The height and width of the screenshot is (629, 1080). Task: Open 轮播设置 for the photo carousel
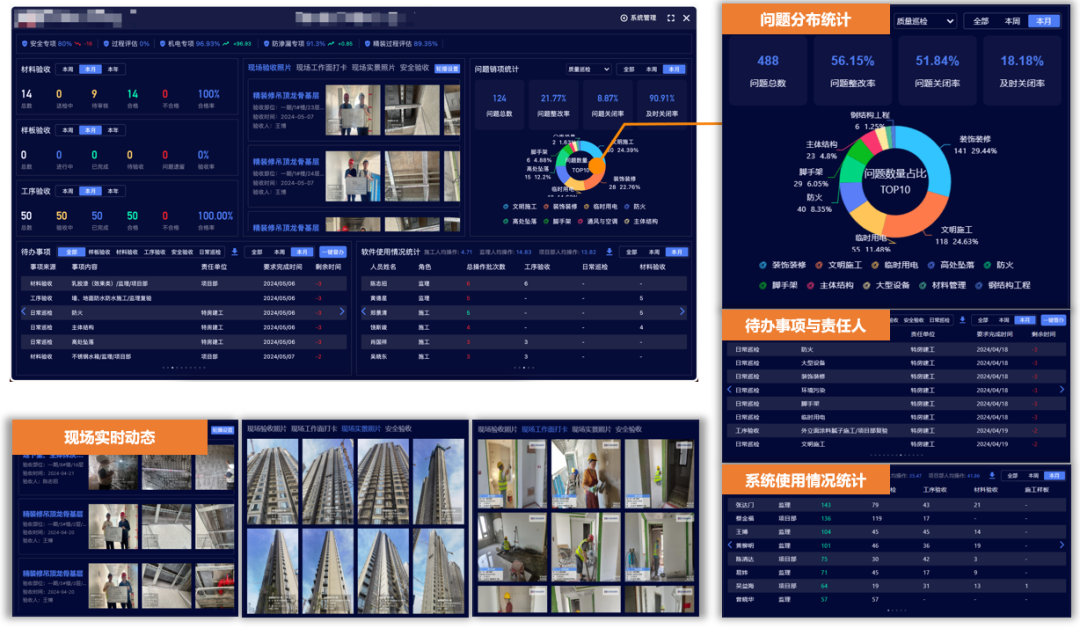pos(446,69)
